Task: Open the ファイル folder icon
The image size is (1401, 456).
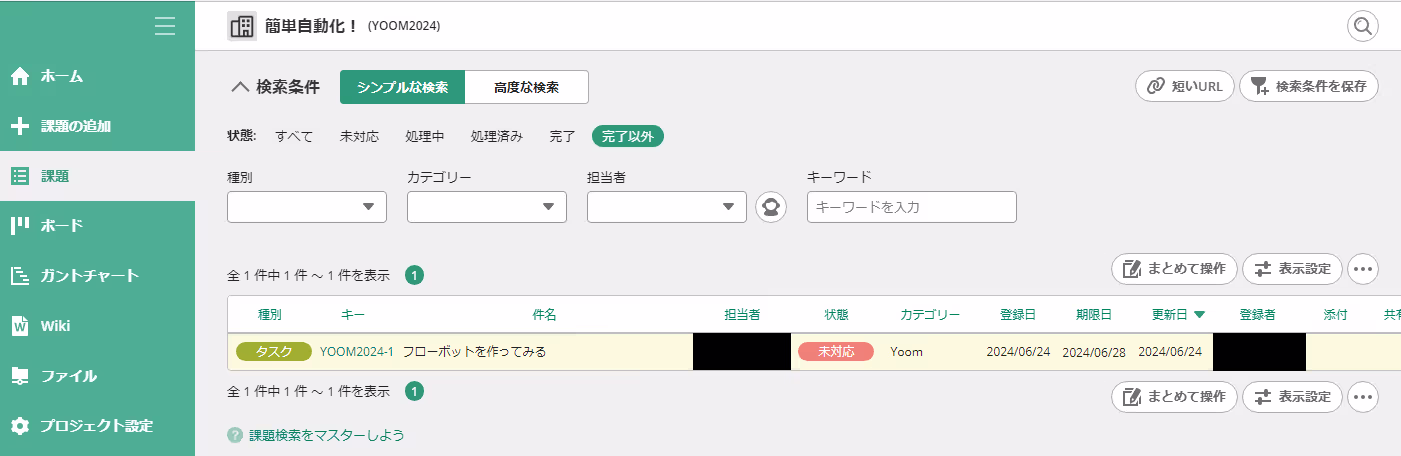Action: [x=19, y=376]
